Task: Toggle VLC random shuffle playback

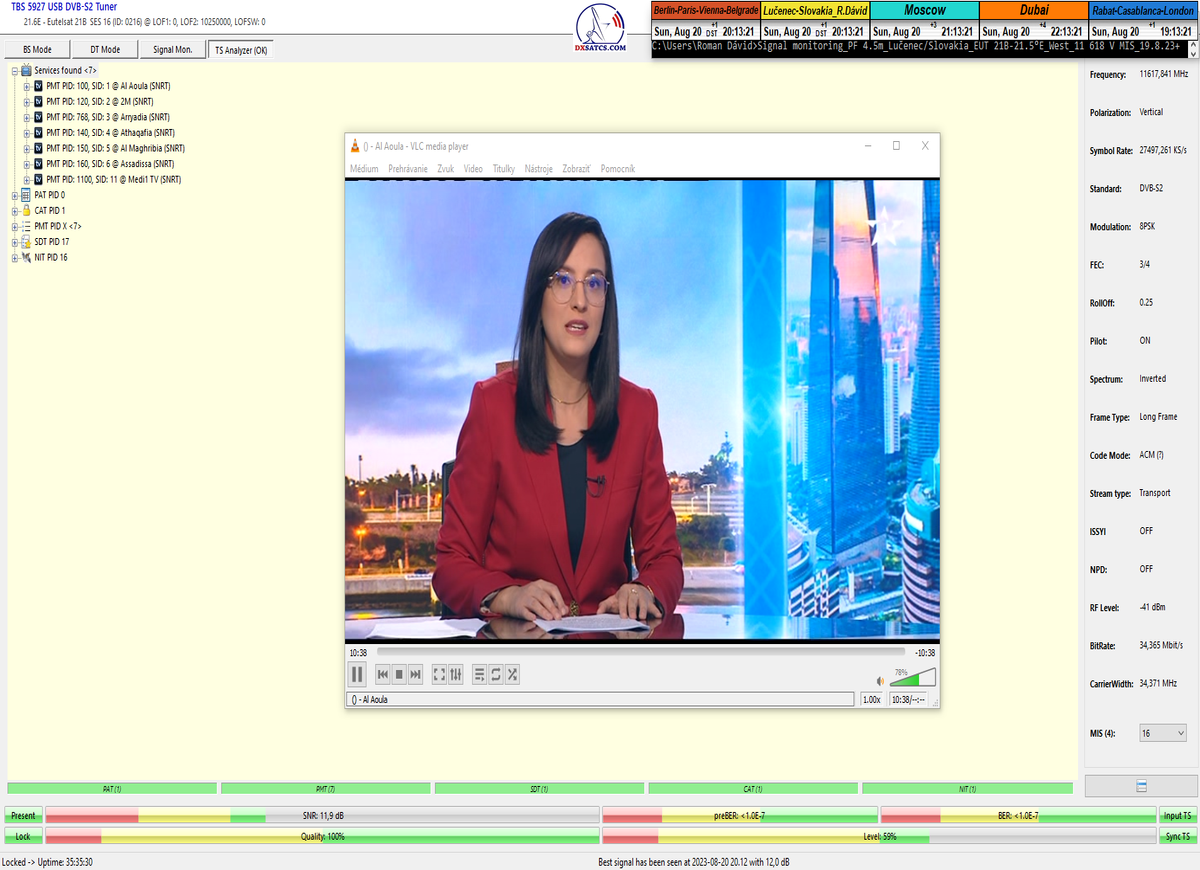Action: (x=512, y=675)
